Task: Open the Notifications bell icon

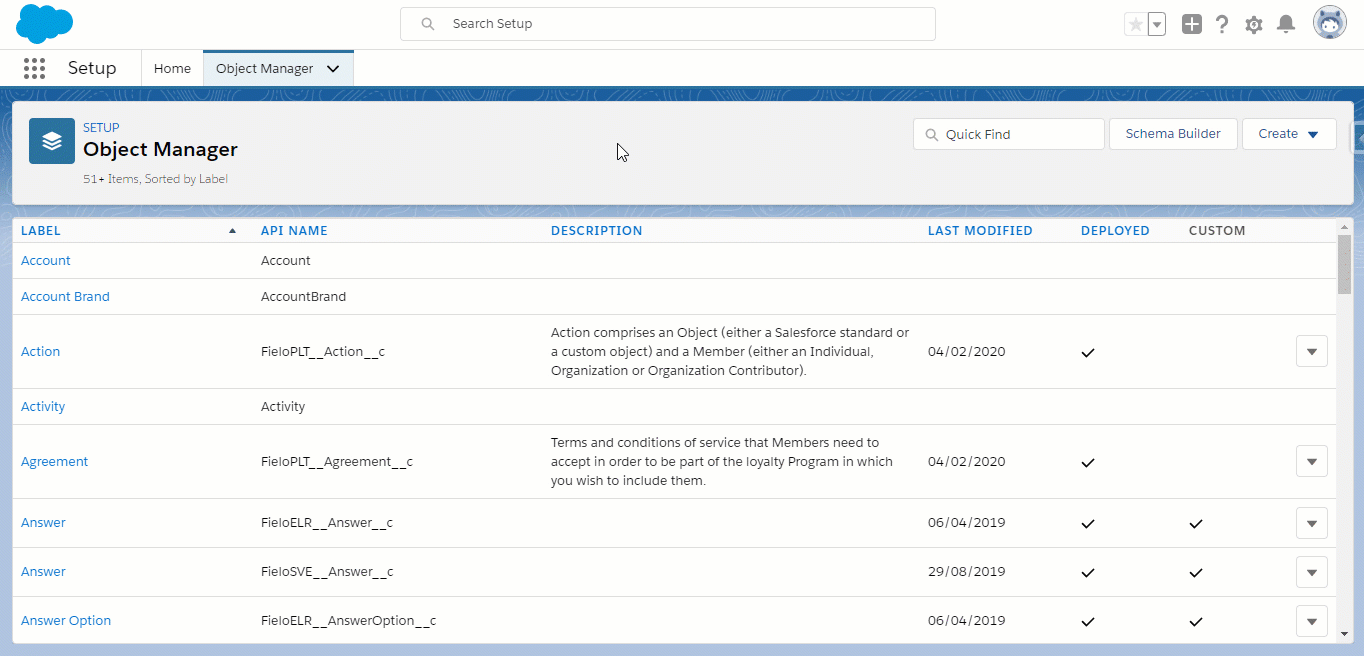Action: 1287,24
